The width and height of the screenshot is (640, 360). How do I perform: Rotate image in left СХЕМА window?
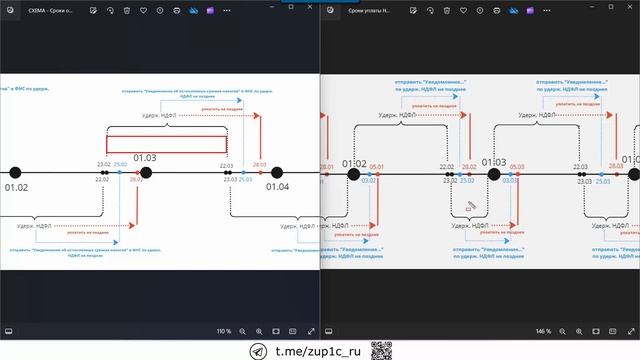[x=110, y=11]
